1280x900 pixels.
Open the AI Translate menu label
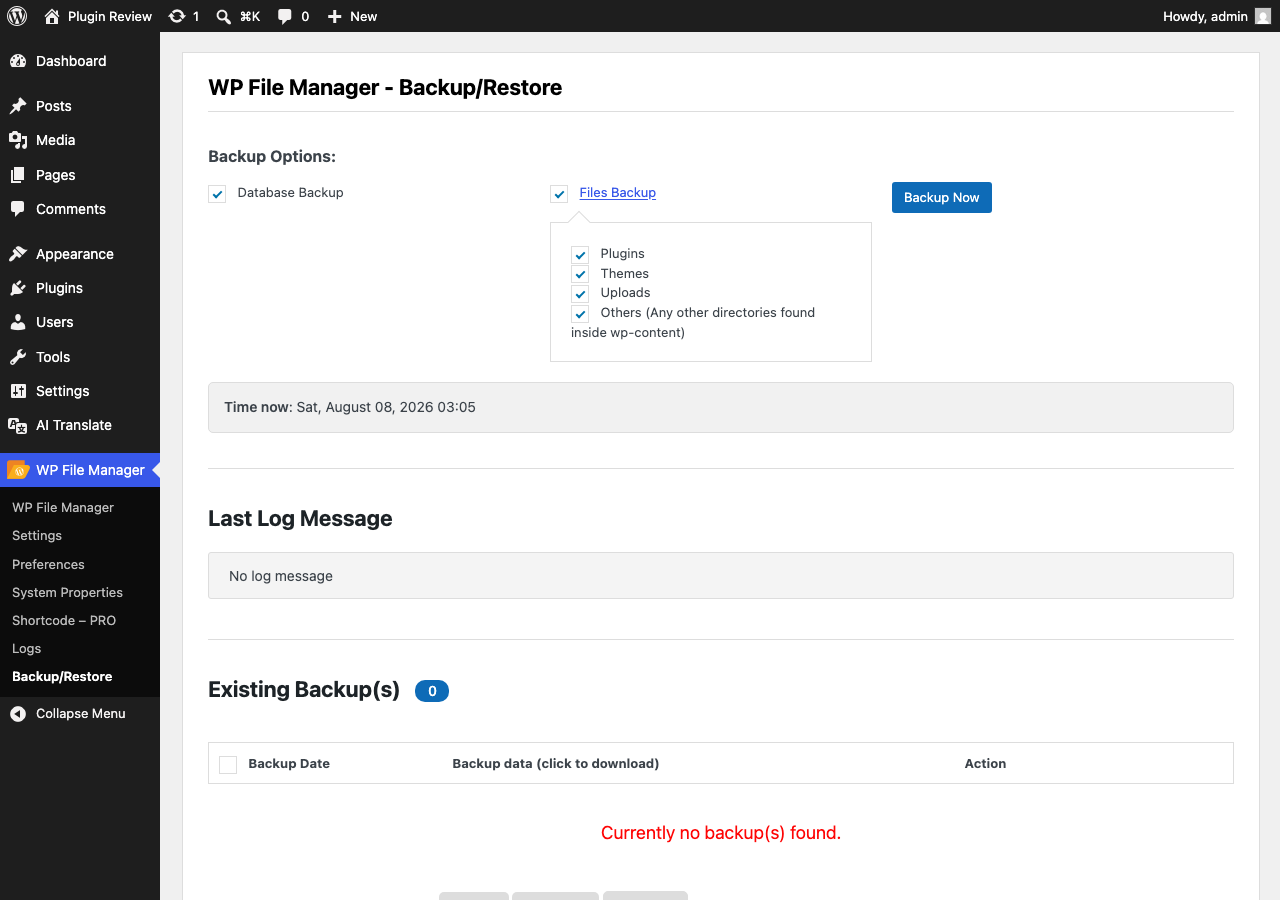(x=74, y=425)
